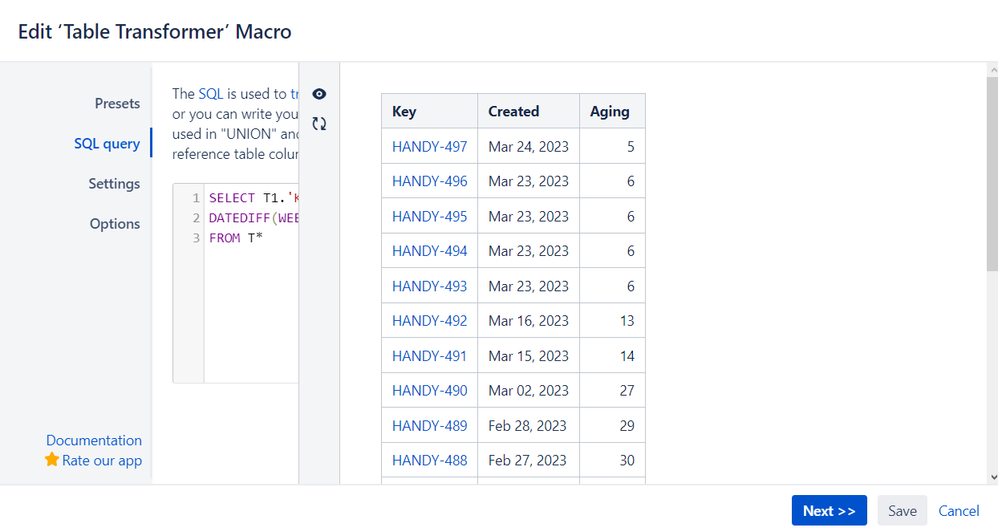
Task: Go to the Options tab
Action: [115, 223]
